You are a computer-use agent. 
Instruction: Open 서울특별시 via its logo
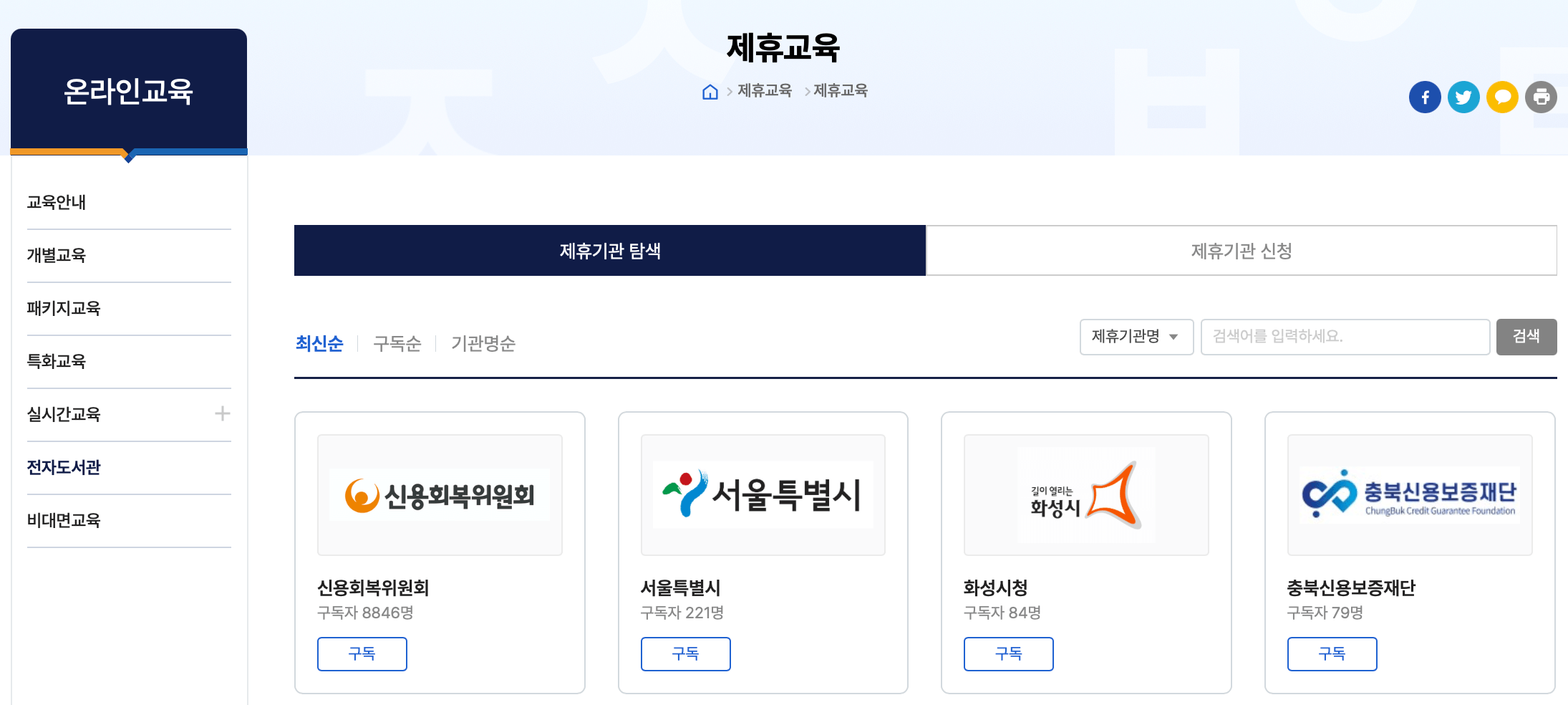pyautogui.click(x=762, y=494)
